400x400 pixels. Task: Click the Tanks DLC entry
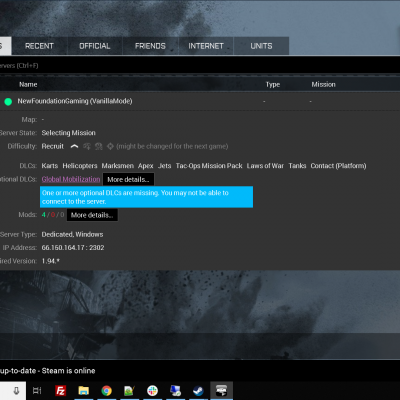pos(297,166)
